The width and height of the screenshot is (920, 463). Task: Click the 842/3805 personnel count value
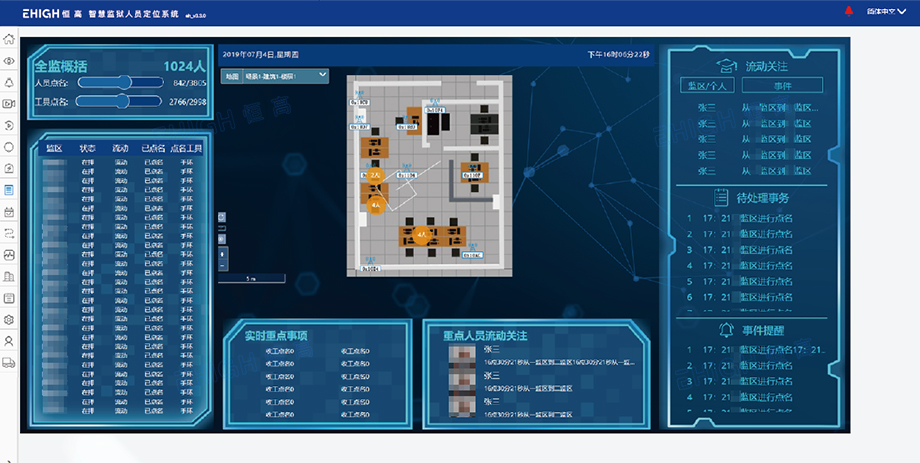click(x=190, y=83)
